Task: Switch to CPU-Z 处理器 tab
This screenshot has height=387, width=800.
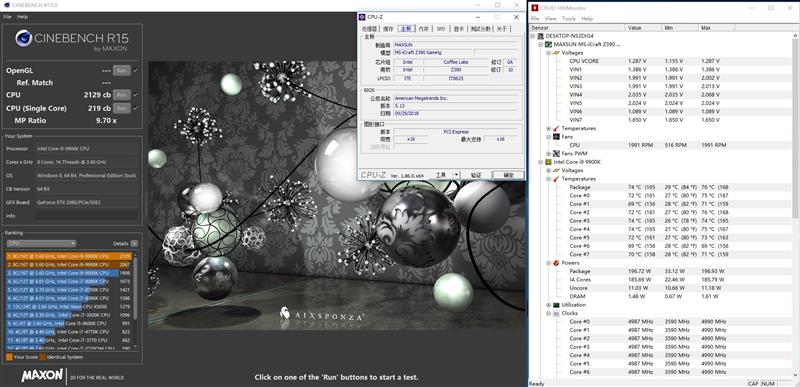Action: tap(369, 29)
